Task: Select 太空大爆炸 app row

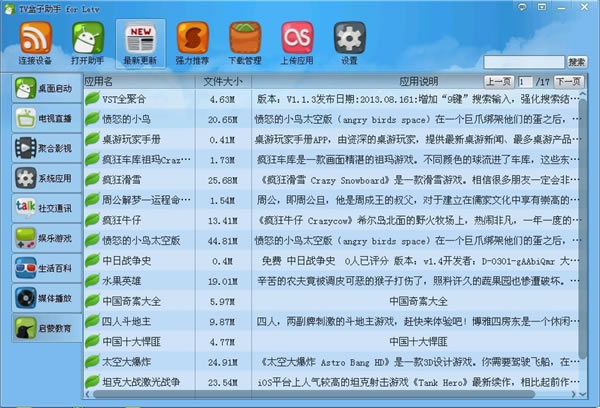Action: click(x=331, y=362)
